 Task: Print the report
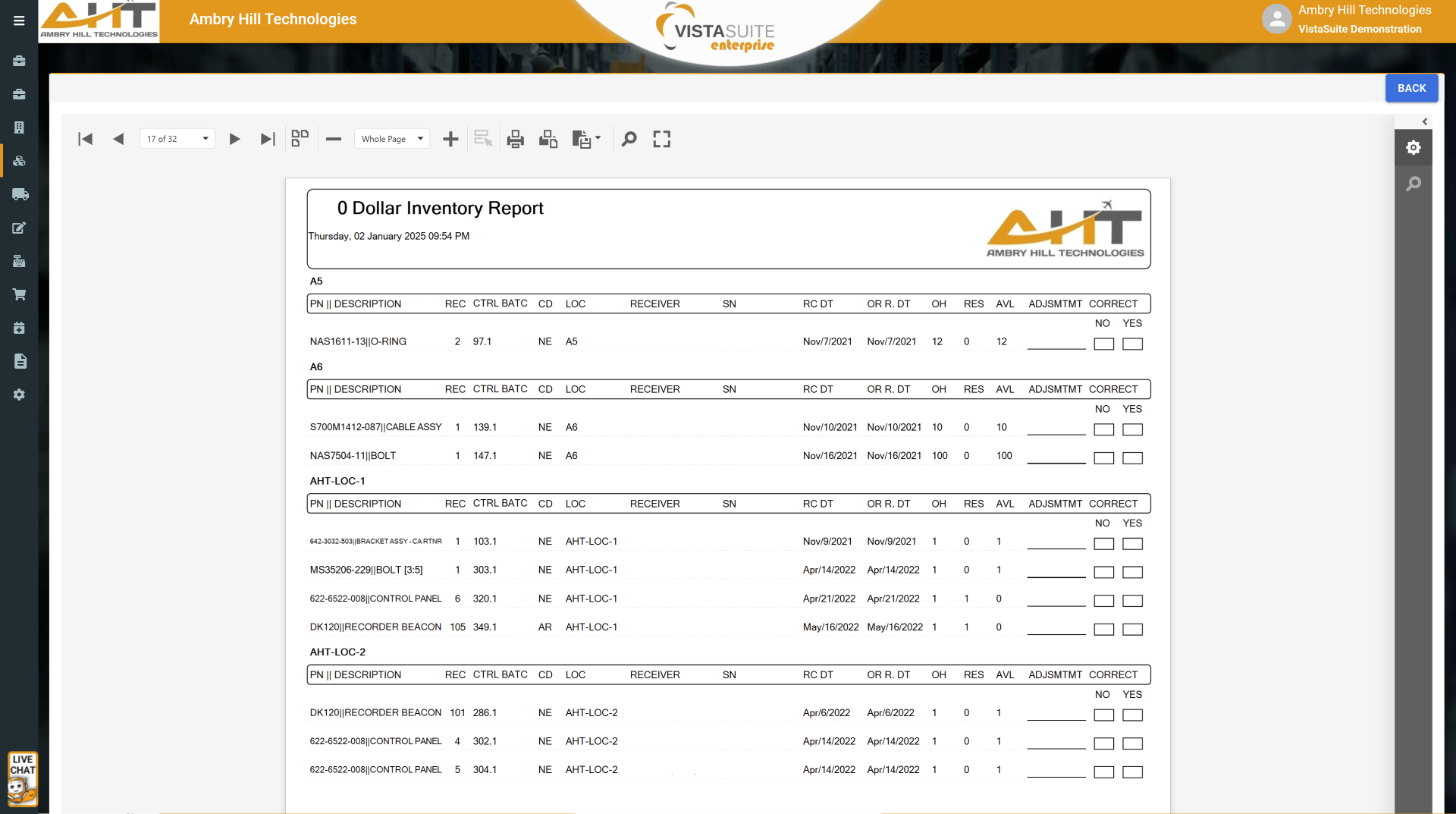pyautogui.click(x=516, y=139)
